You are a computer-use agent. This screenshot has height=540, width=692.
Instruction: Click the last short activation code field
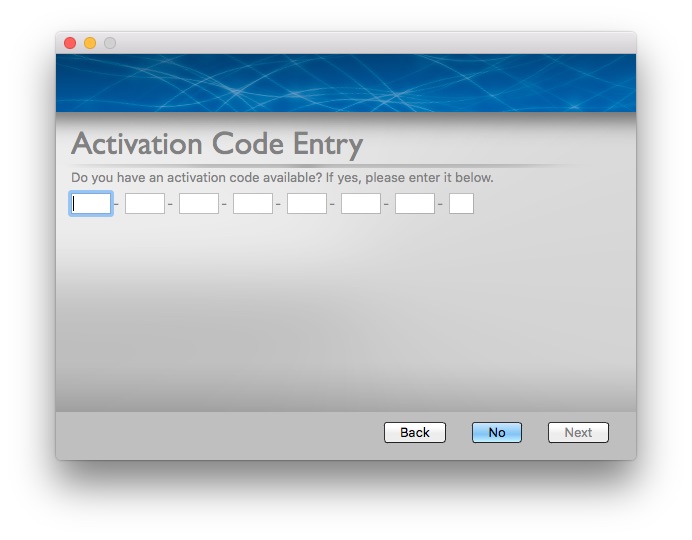click(461, 203)
